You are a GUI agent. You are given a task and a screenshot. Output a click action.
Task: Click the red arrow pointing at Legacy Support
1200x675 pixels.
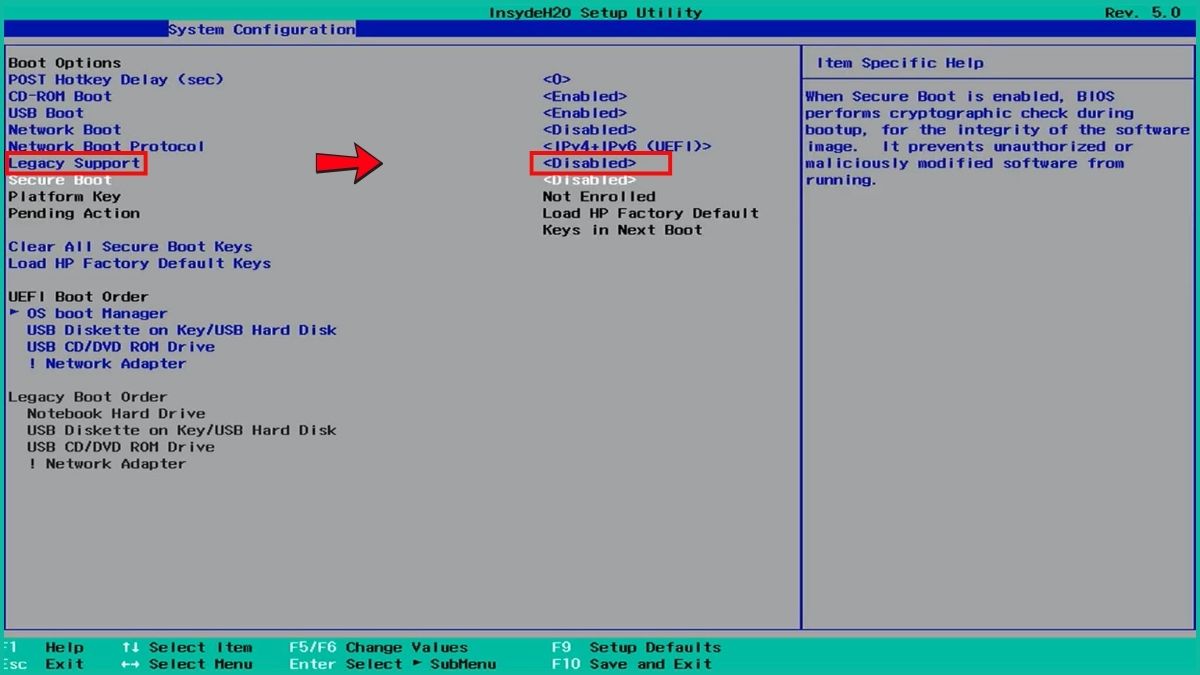(x=349, y=163)
